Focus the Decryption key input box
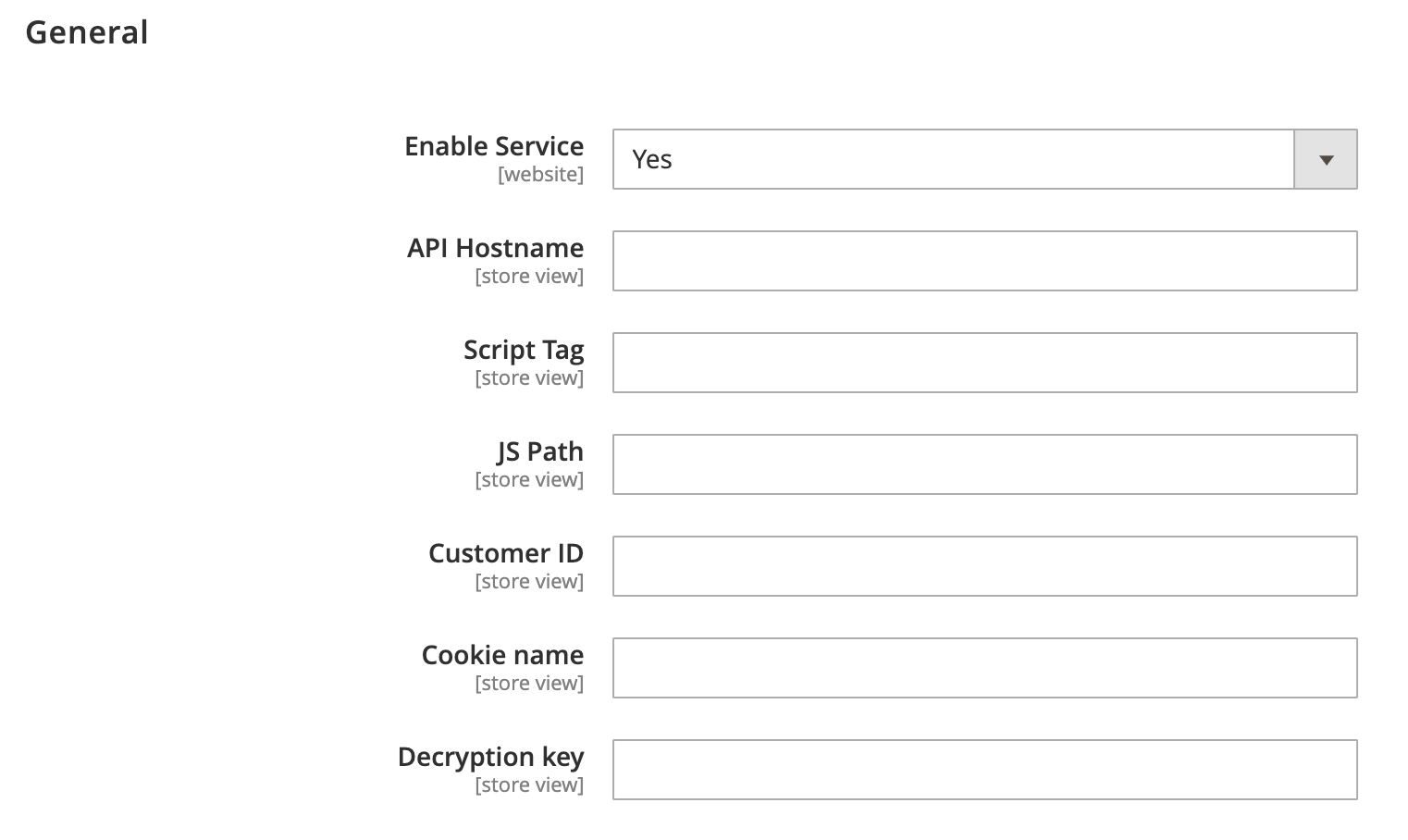 (984, 770)
